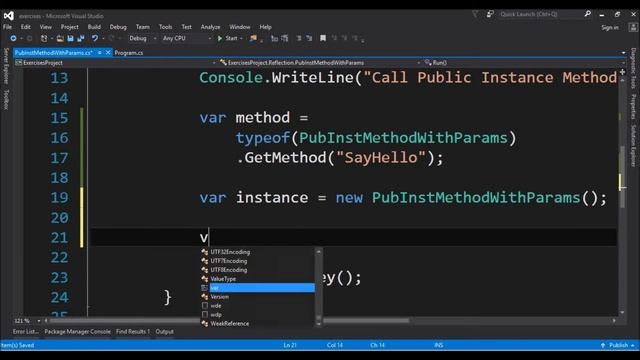This screenshot has width=640, height=360.
Task: Click the Navigate Backward toolbar icon
Action: point(13,38)
